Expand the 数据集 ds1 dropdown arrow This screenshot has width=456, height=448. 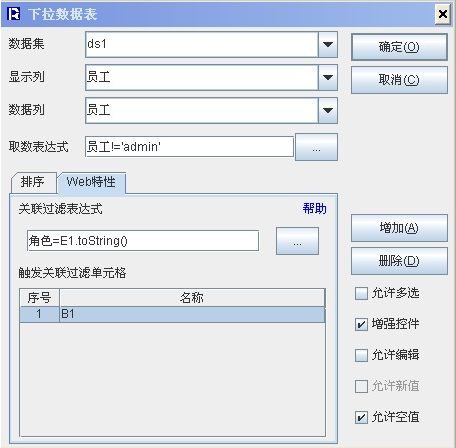click(328, 44)
